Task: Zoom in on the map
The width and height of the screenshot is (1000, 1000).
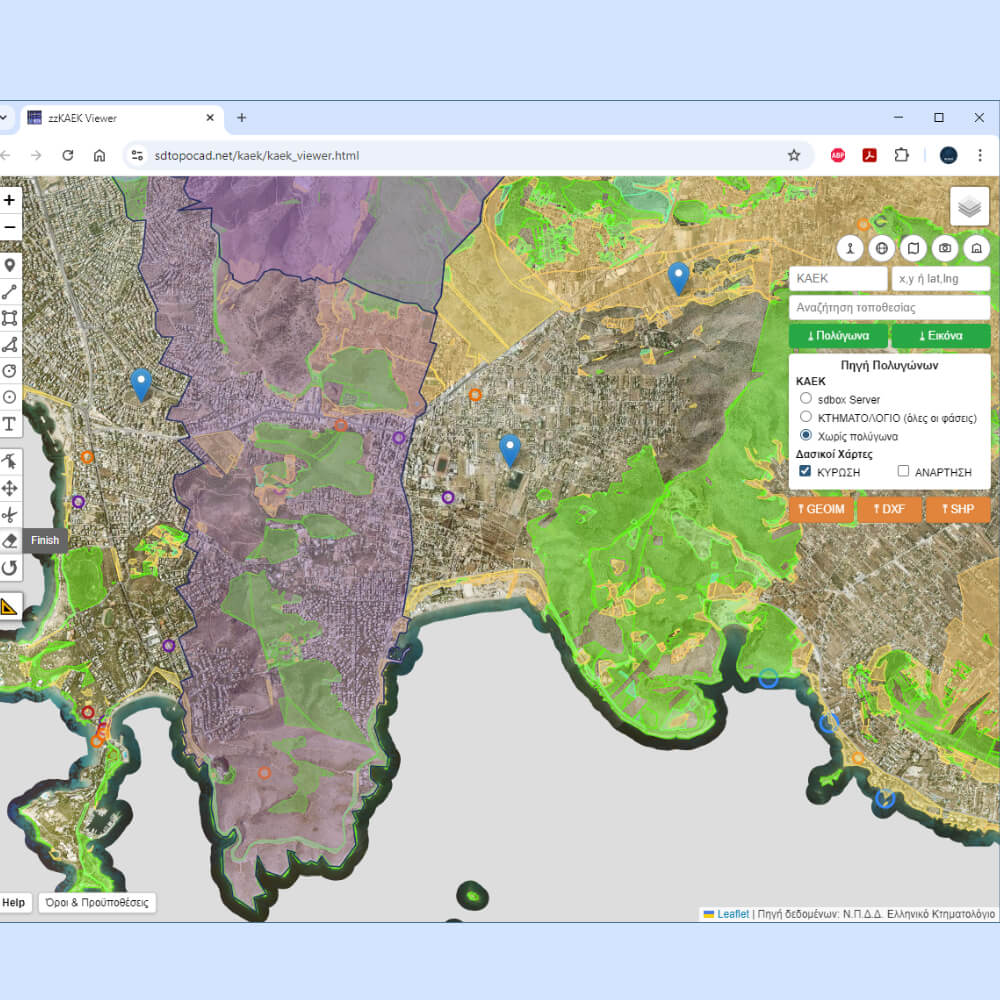Action: click(10, 200)
